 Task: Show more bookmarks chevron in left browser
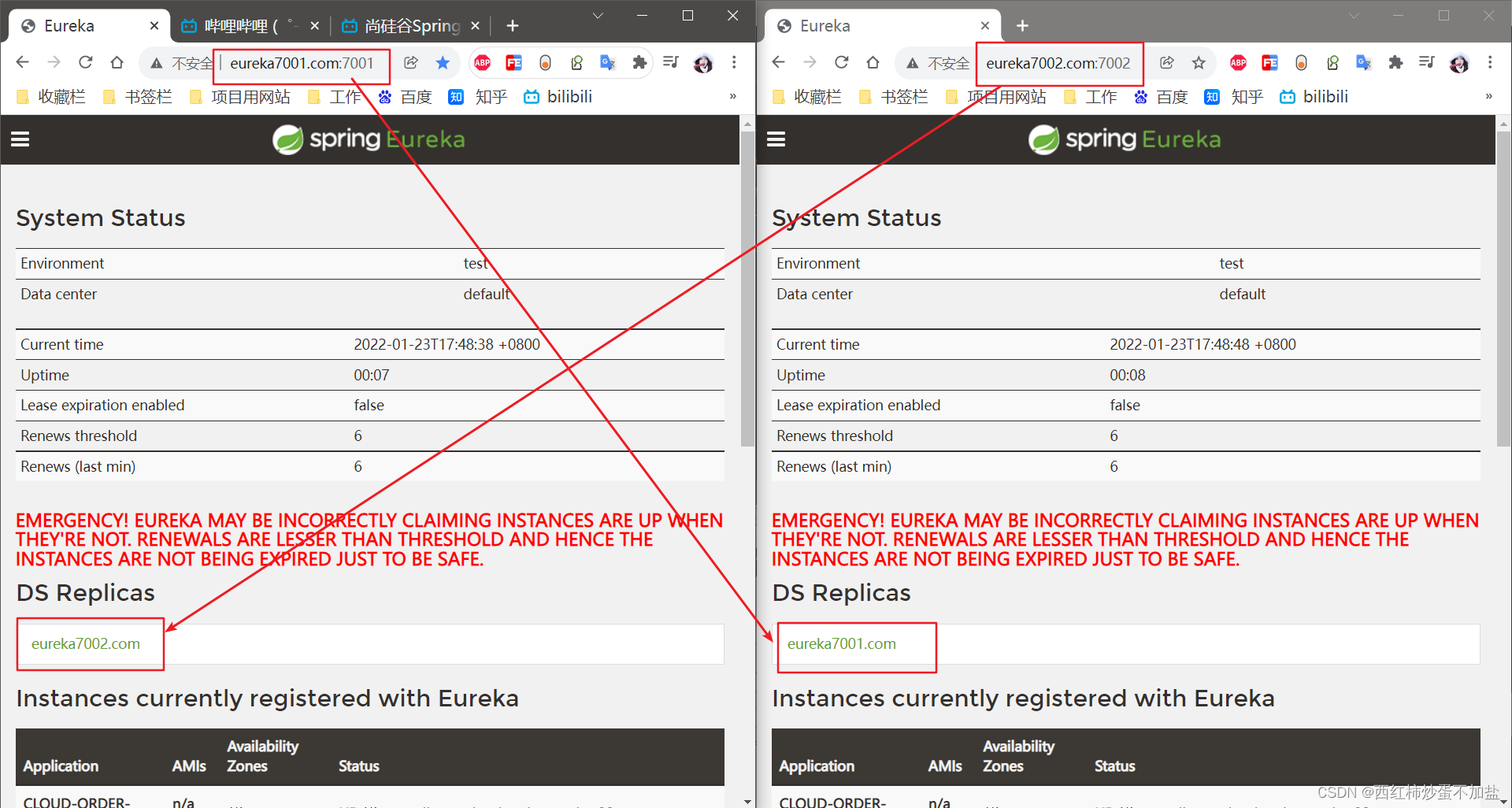[x=732, y=96]
